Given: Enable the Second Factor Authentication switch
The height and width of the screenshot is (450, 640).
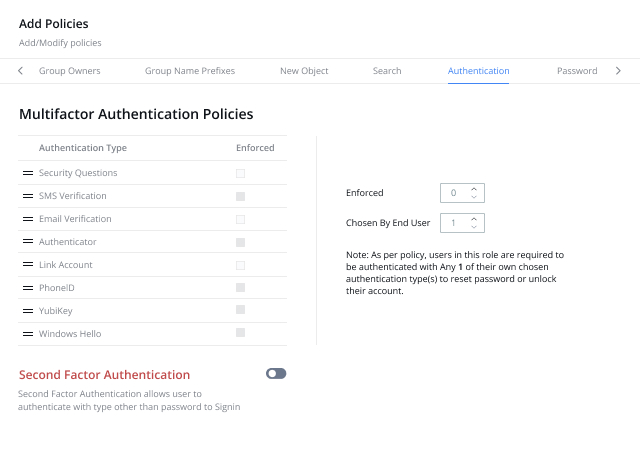Looking at the screenshot, I should [x=276, y=374].
